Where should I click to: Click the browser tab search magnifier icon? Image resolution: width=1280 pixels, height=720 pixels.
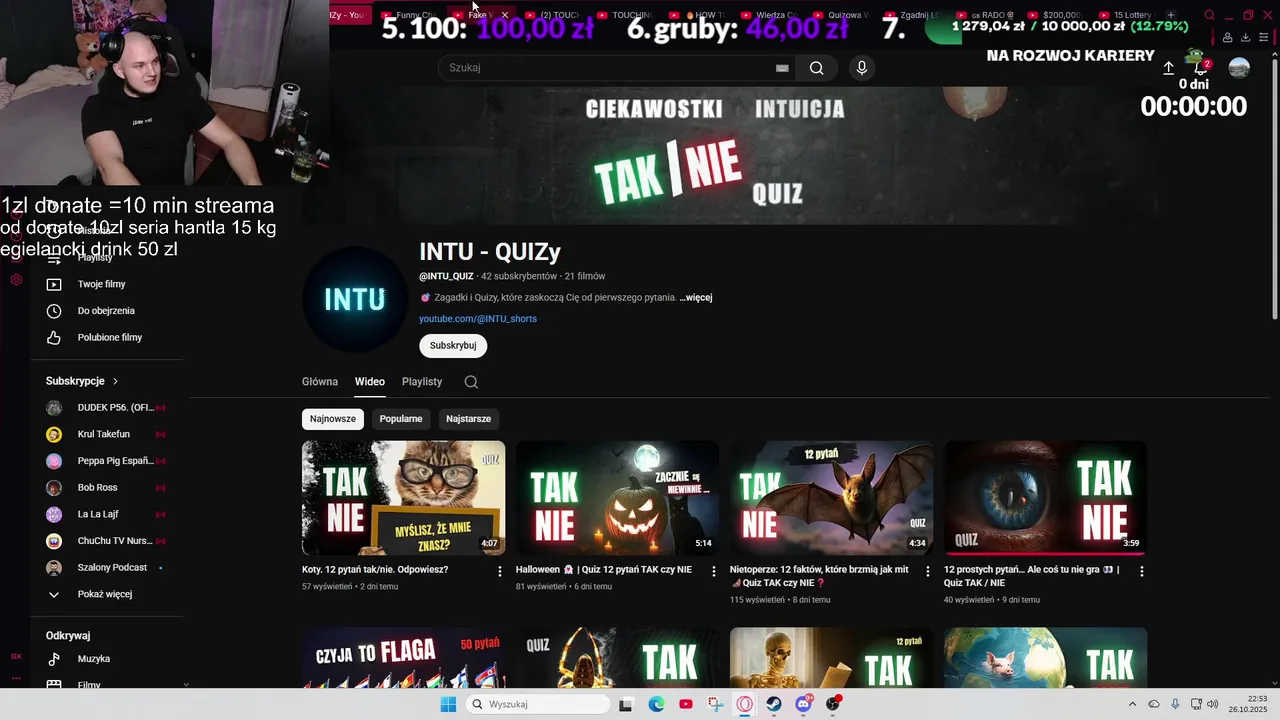1210,15
